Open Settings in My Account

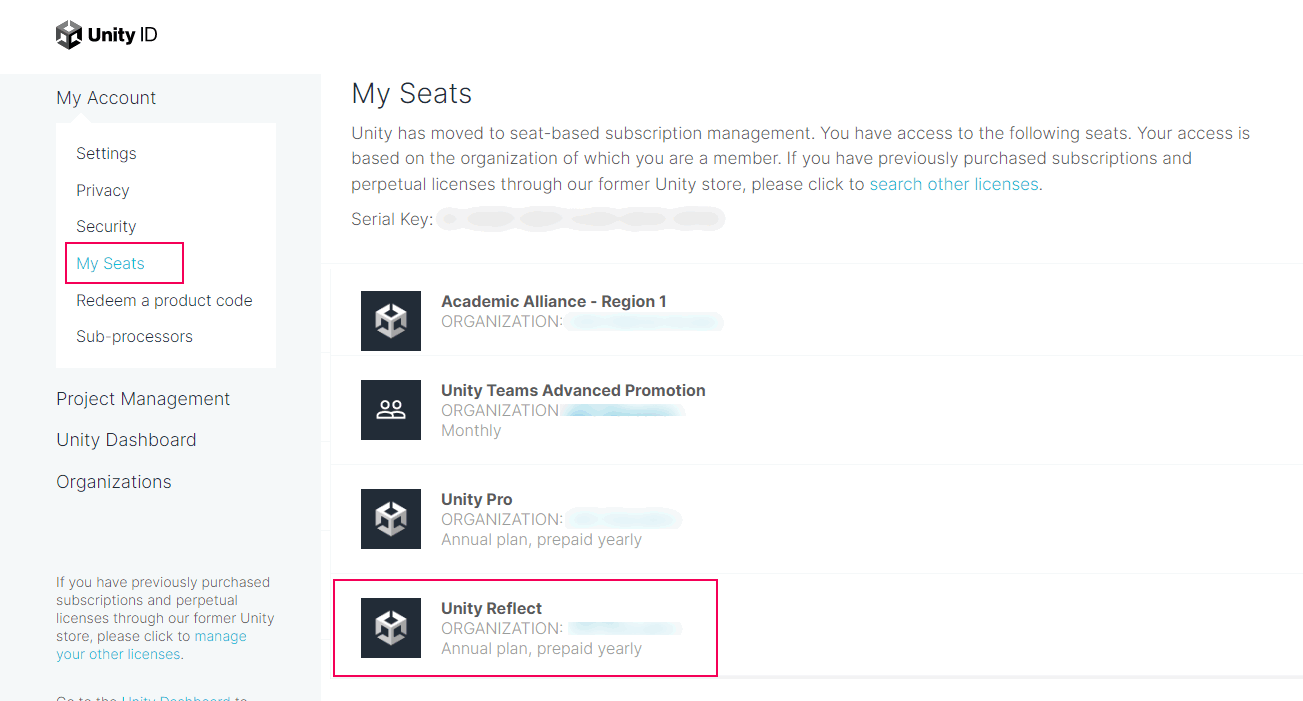106,153
